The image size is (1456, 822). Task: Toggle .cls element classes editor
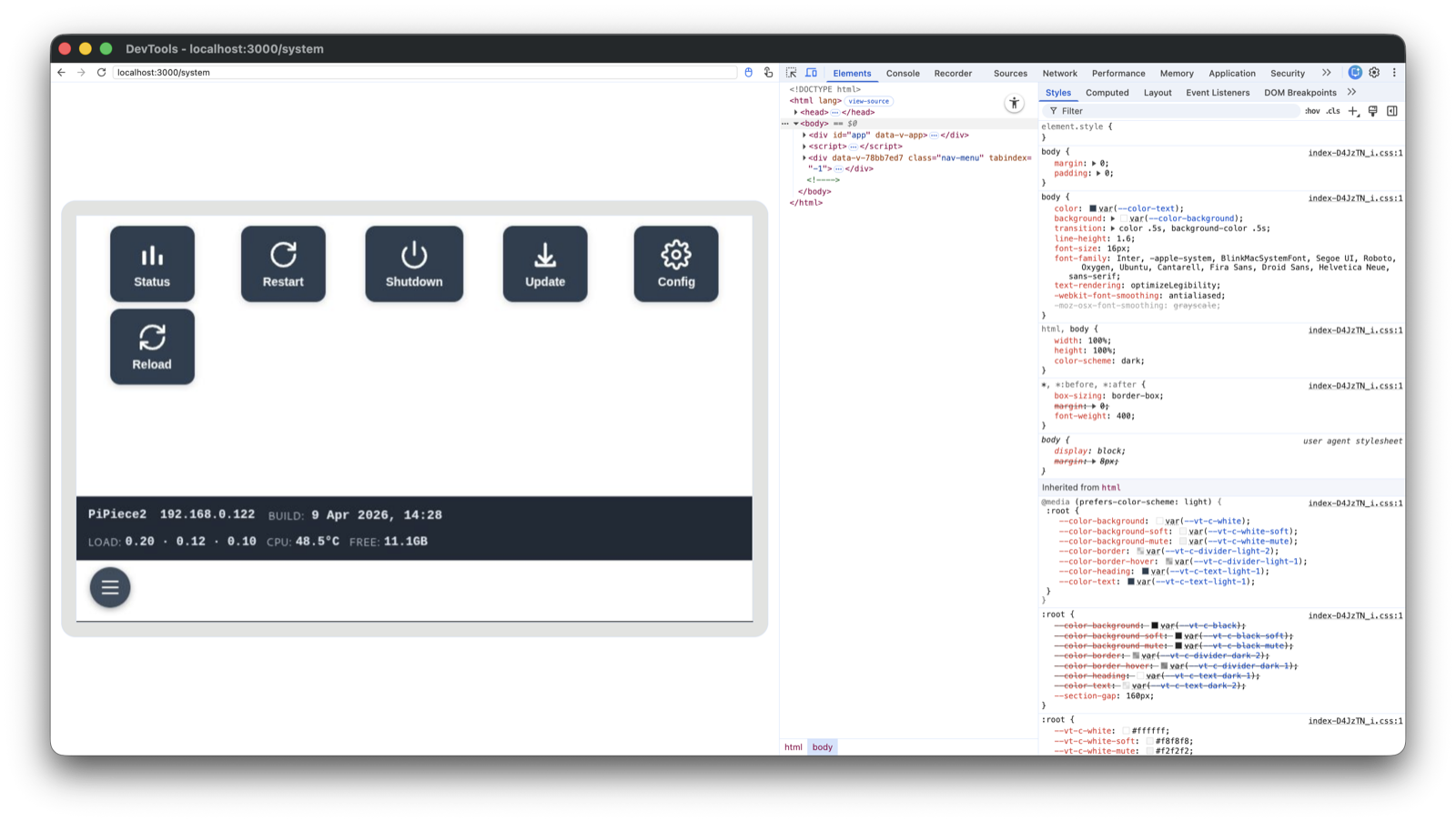tap(1332, 110)
